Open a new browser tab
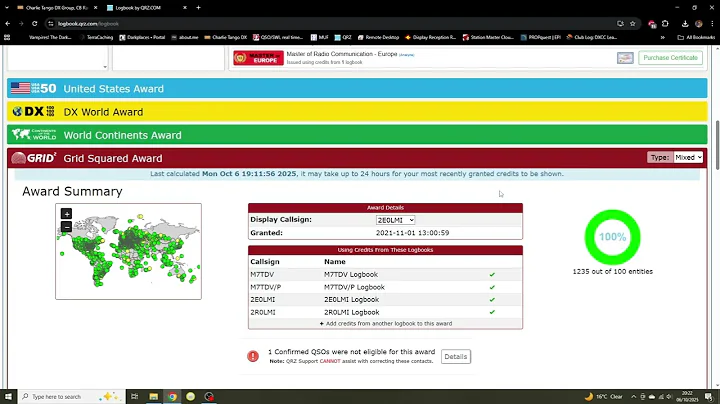Viewport: 720px width, 404px height. pos(198,7)
